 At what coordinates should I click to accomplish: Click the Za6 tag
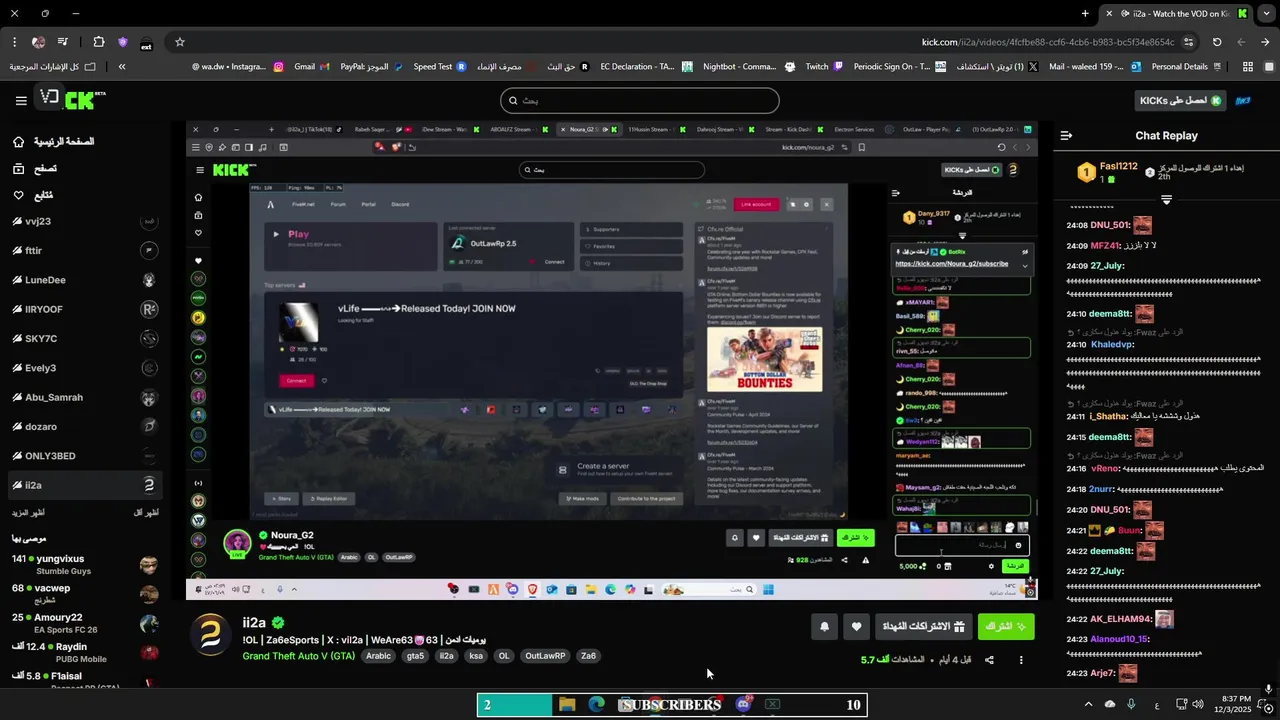[x=588, y=656]
